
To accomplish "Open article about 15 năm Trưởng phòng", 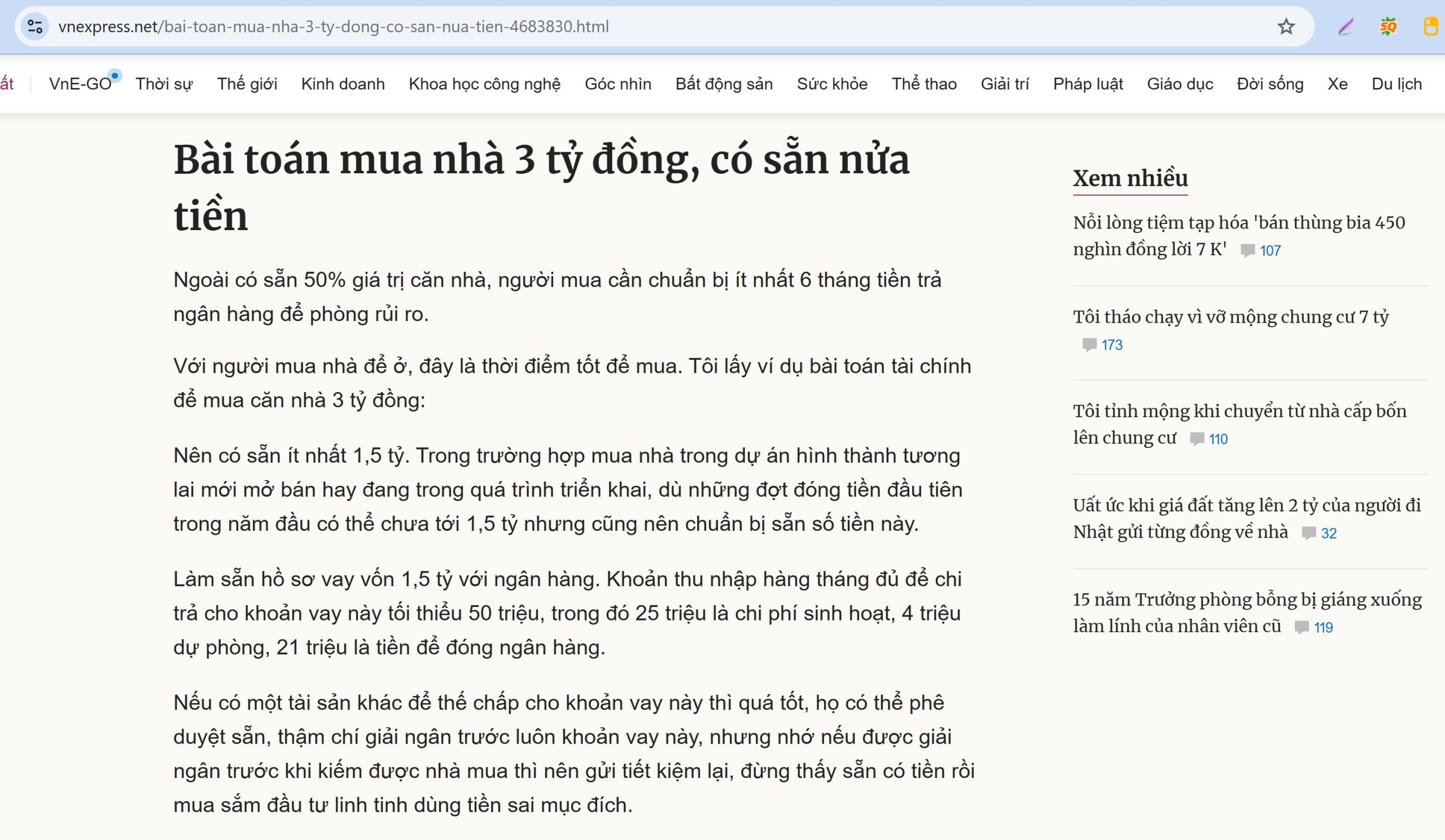I will coord(1247,599).
